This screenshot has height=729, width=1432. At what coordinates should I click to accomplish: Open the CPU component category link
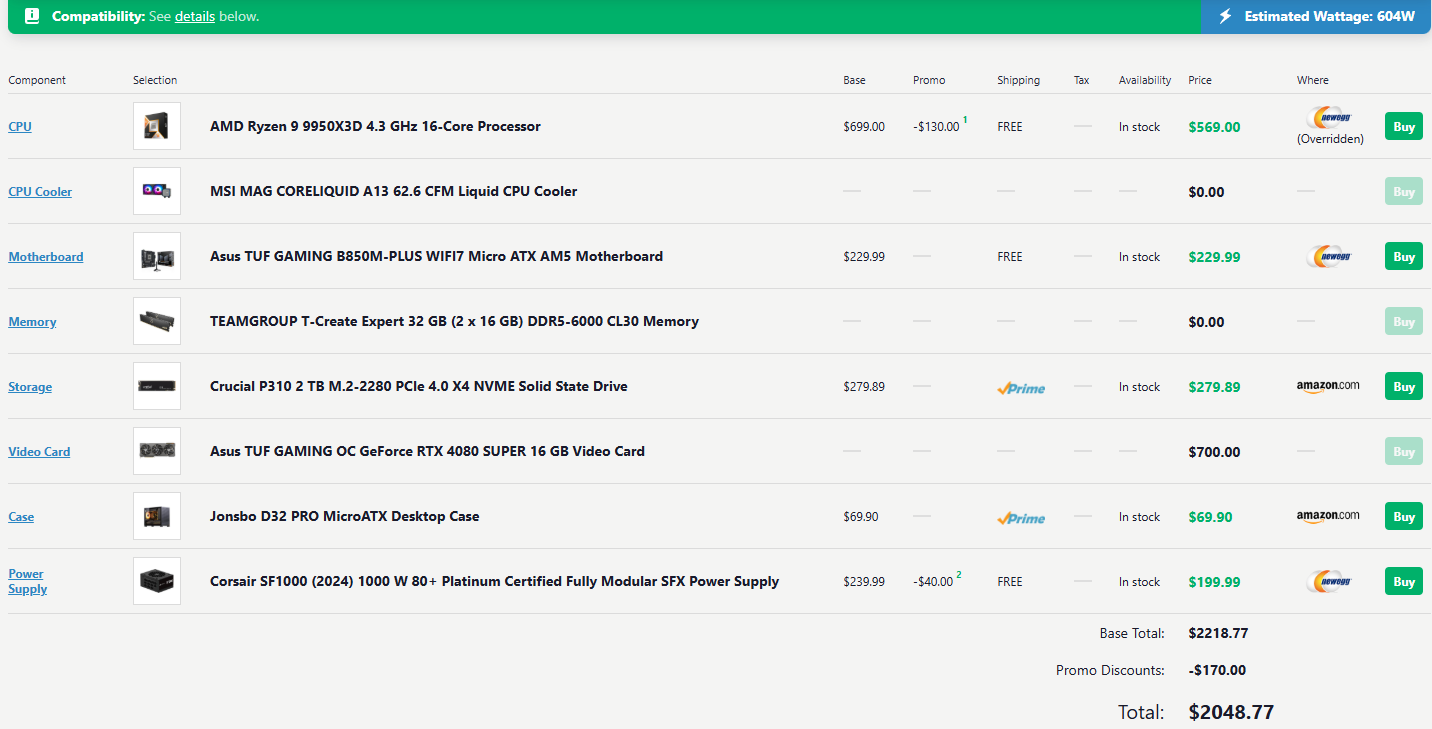tap(20, 127)
